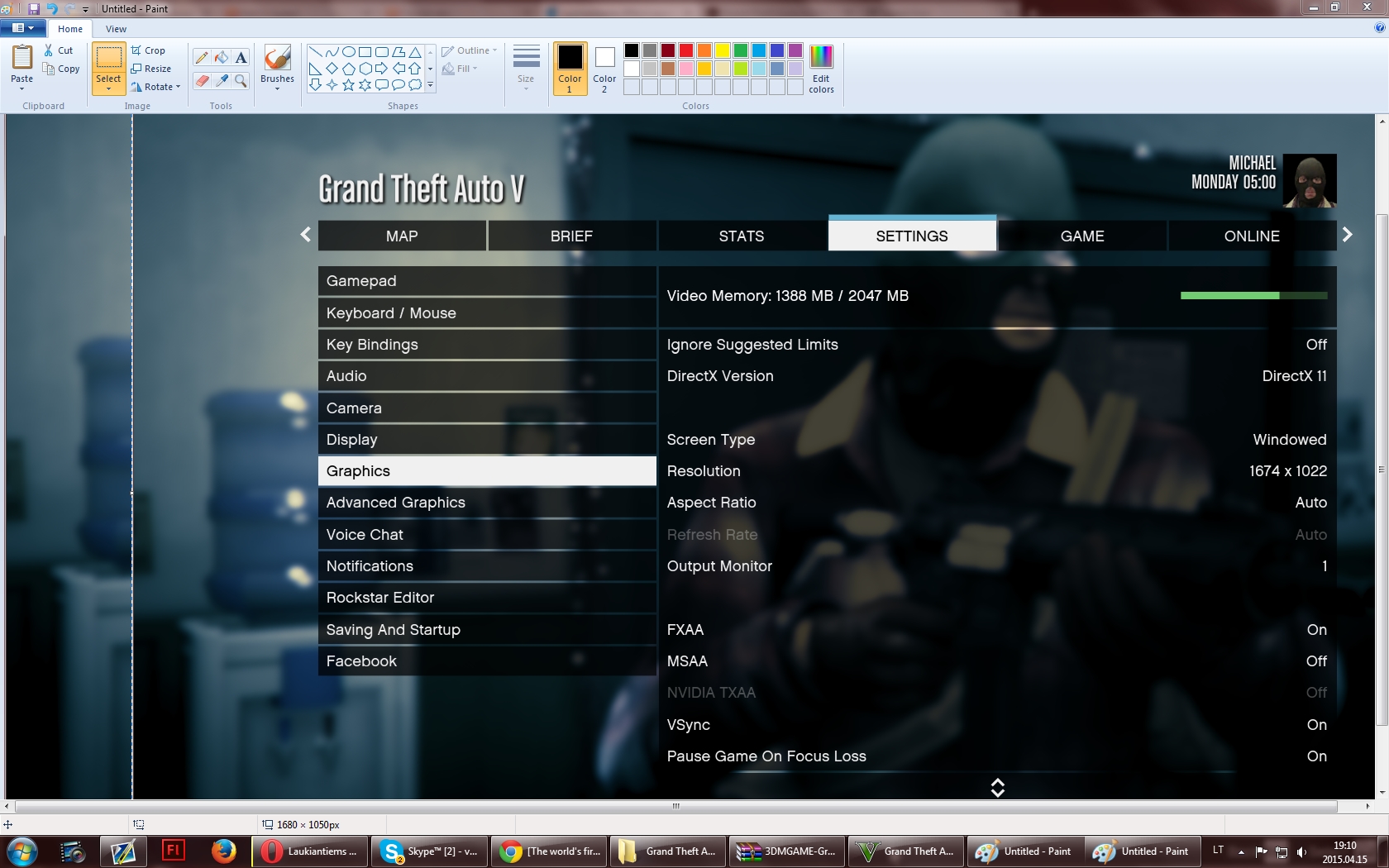Go to next game menu tab arrow
The image size is (1389, 868).
(x=1348, y=235)
